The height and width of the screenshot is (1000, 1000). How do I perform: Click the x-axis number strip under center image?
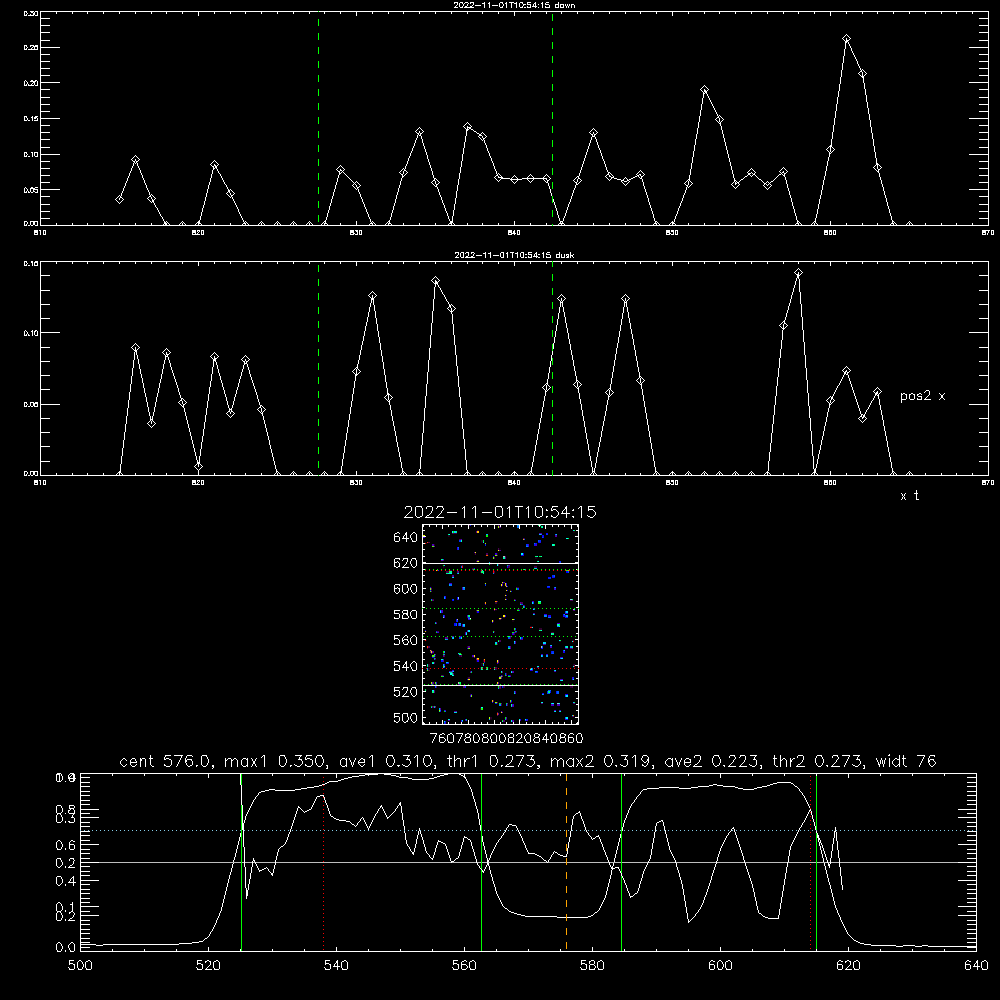[x=506, y=738]
